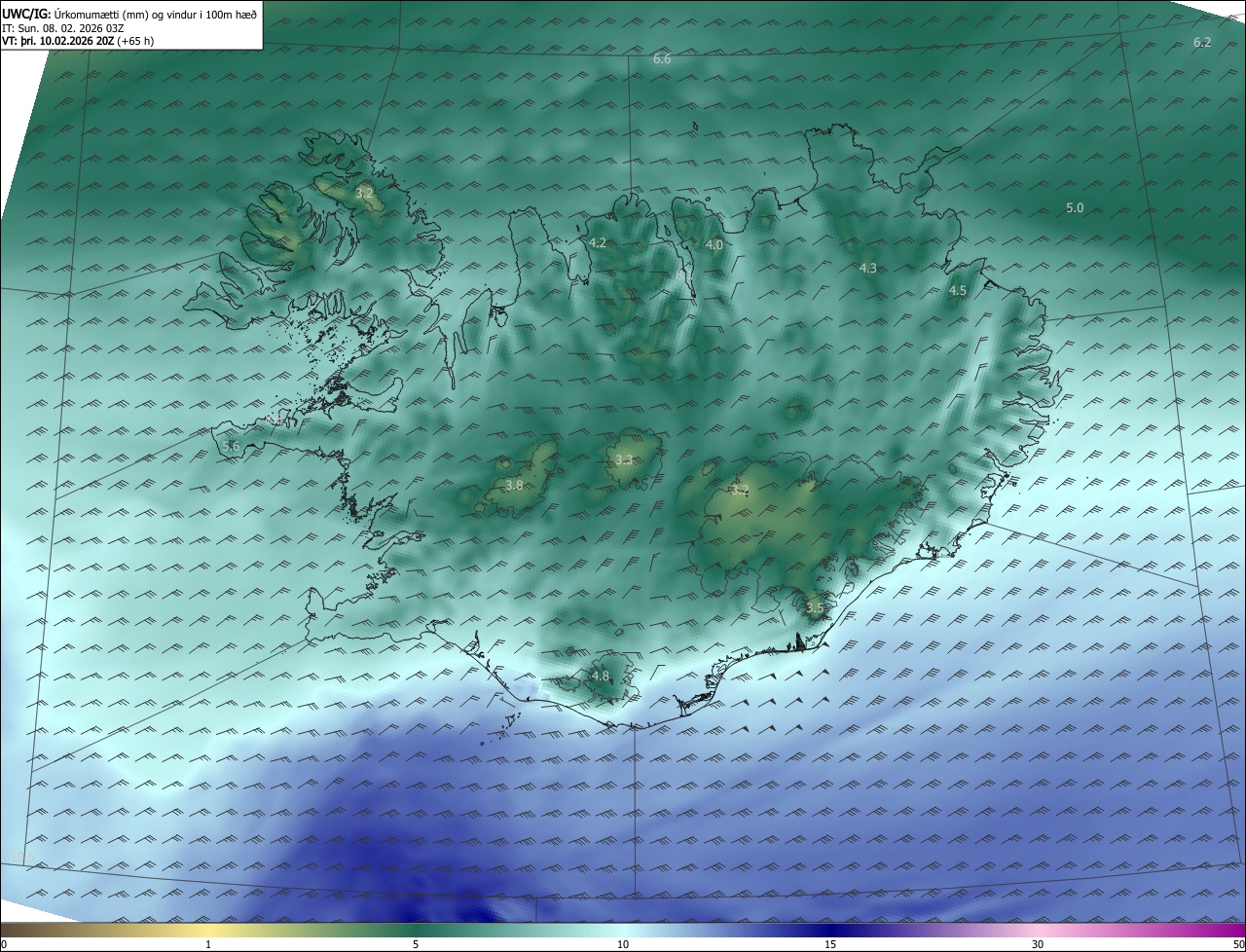
Task: Select the 6.2 value label
Action: click(x=1202, y=42)
